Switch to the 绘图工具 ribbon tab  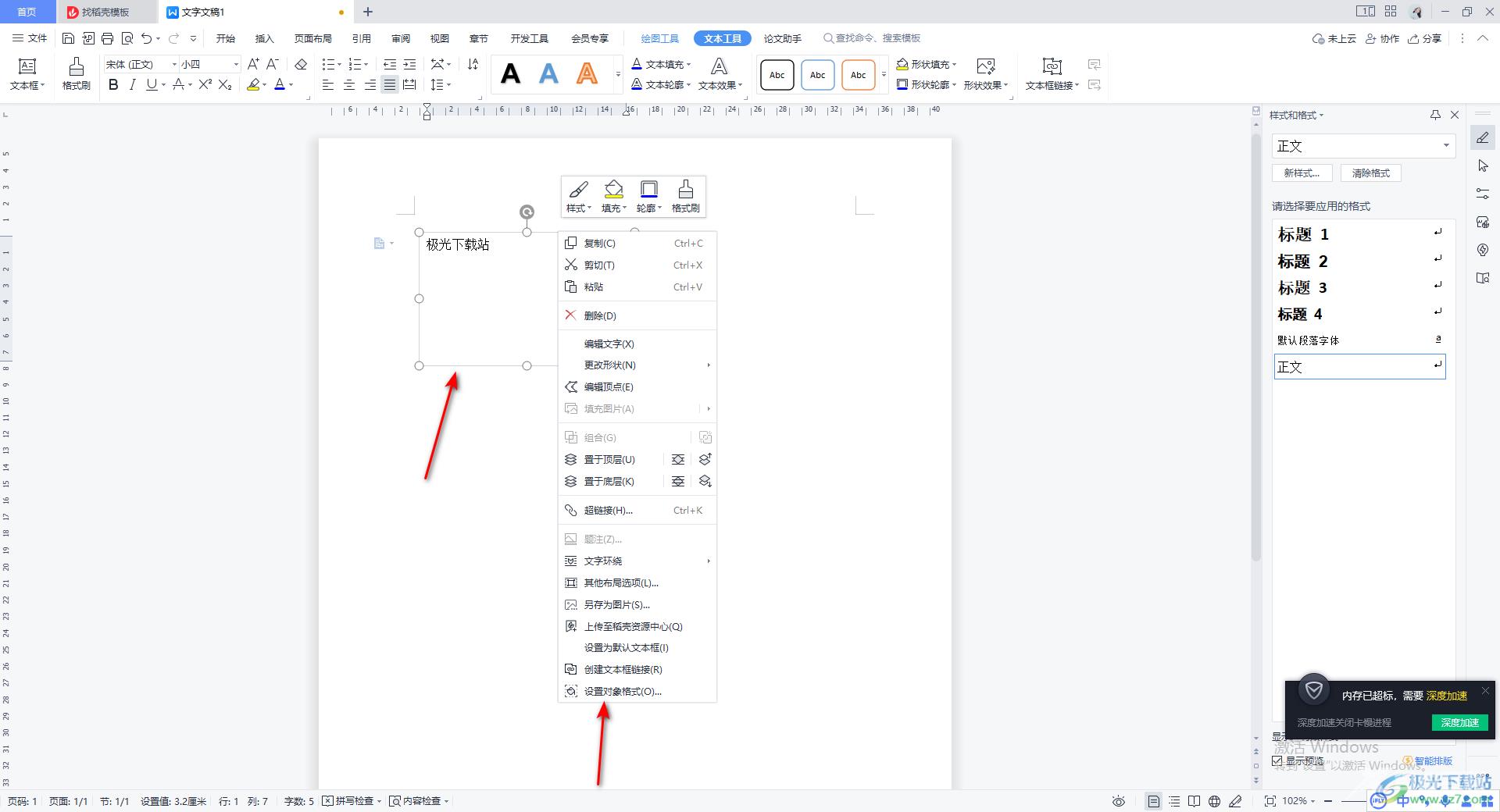[659, 38]
